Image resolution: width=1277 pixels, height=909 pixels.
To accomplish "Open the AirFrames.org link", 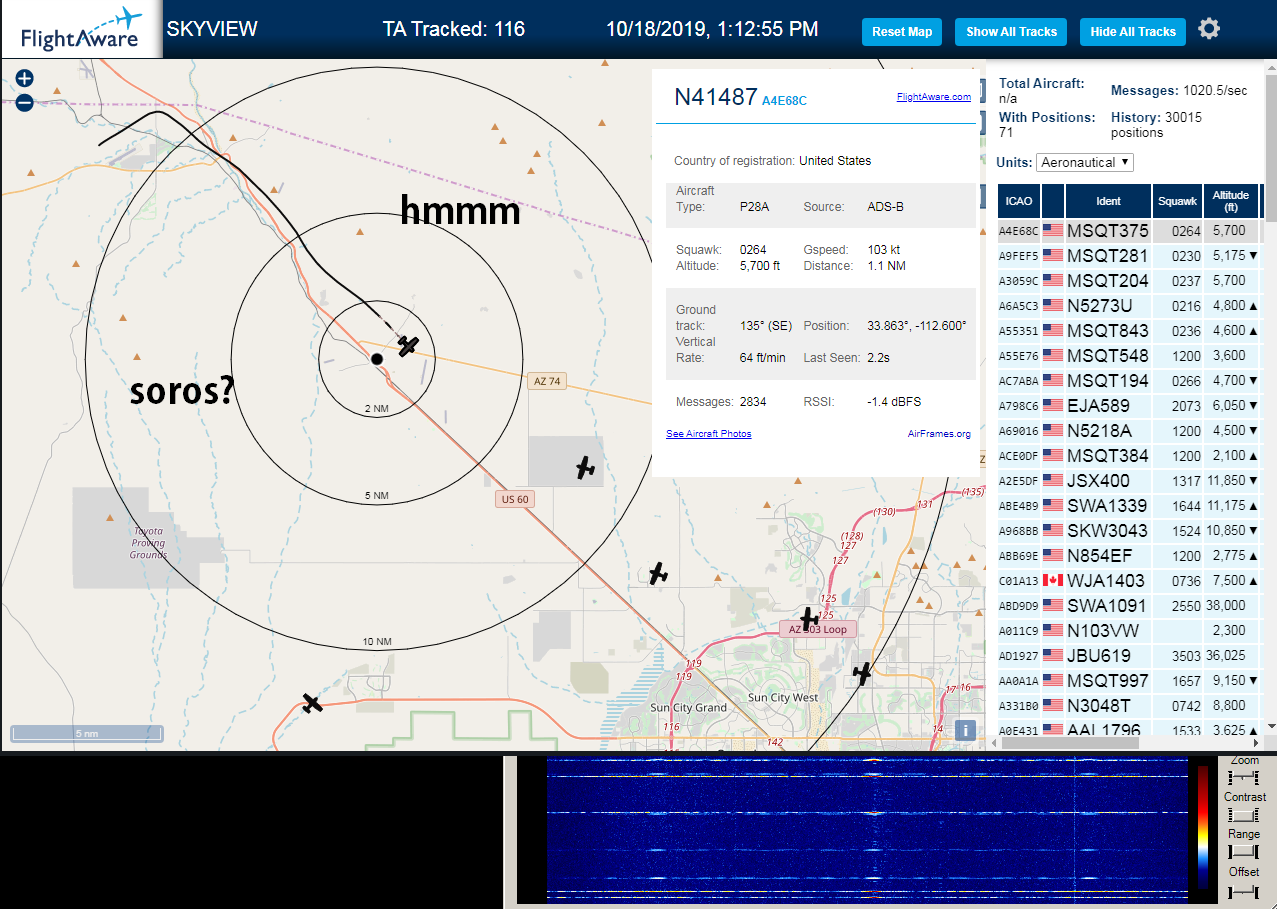I will point(939,434).
